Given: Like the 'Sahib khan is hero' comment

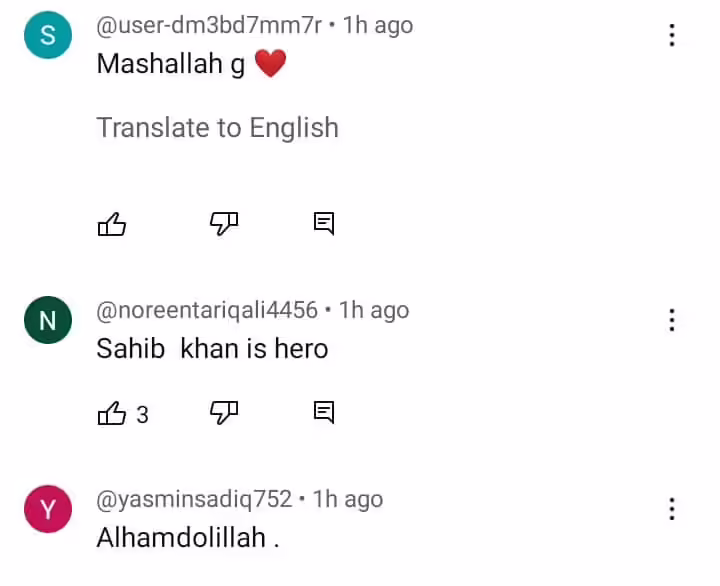Looking at the screenshot, I should (x=112, y=413).
